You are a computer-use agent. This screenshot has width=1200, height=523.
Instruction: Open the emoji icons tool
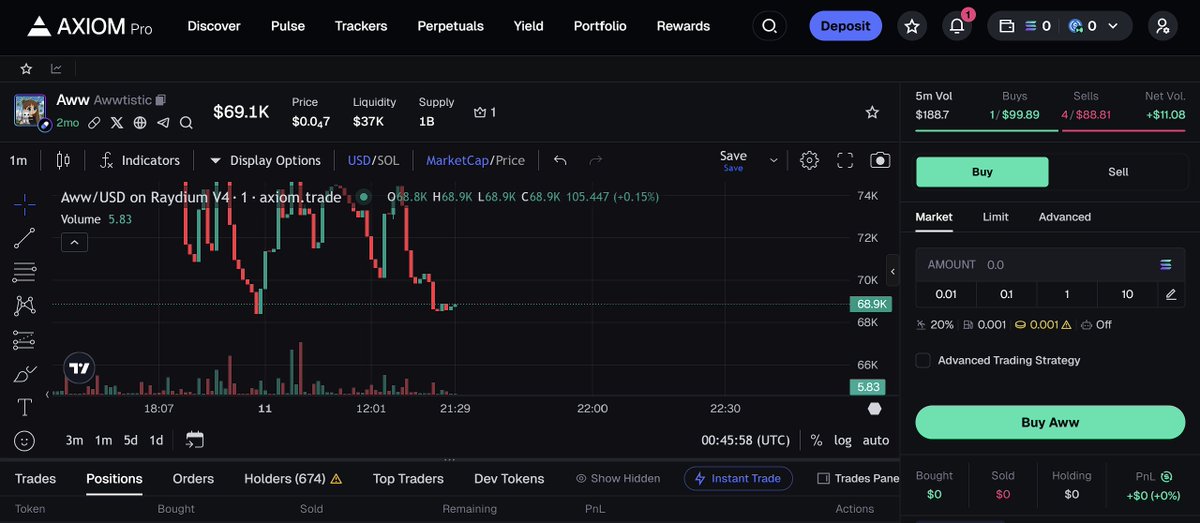(x=25, y=440)
